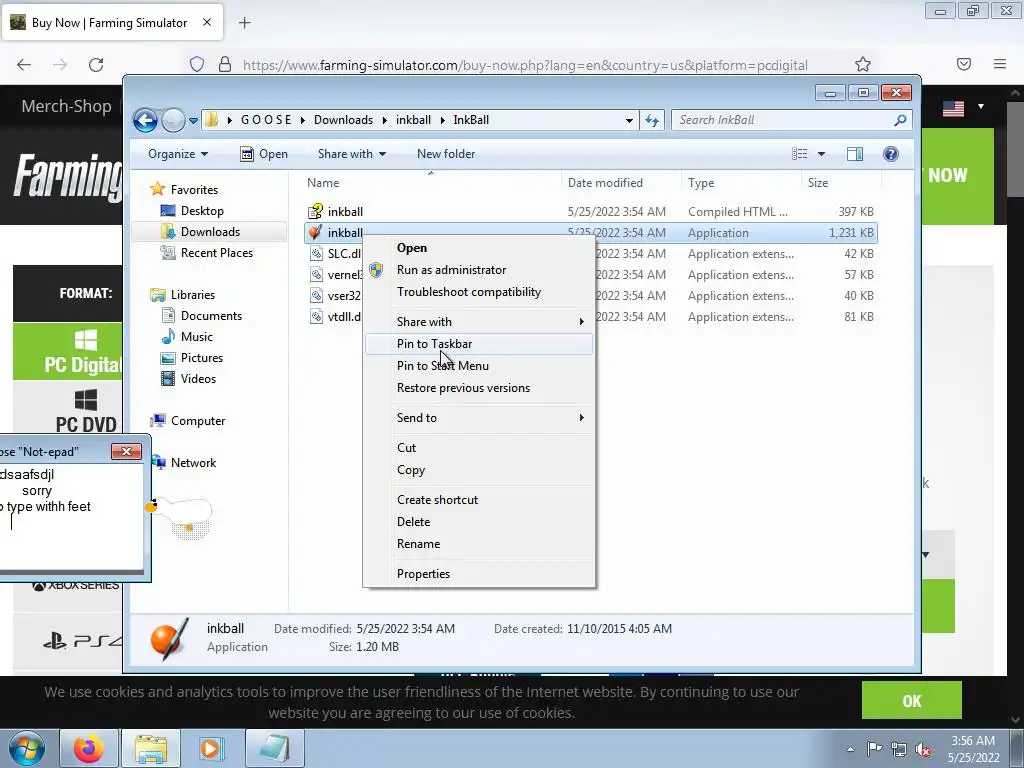Choose Cut in context menu

[479, 448]
